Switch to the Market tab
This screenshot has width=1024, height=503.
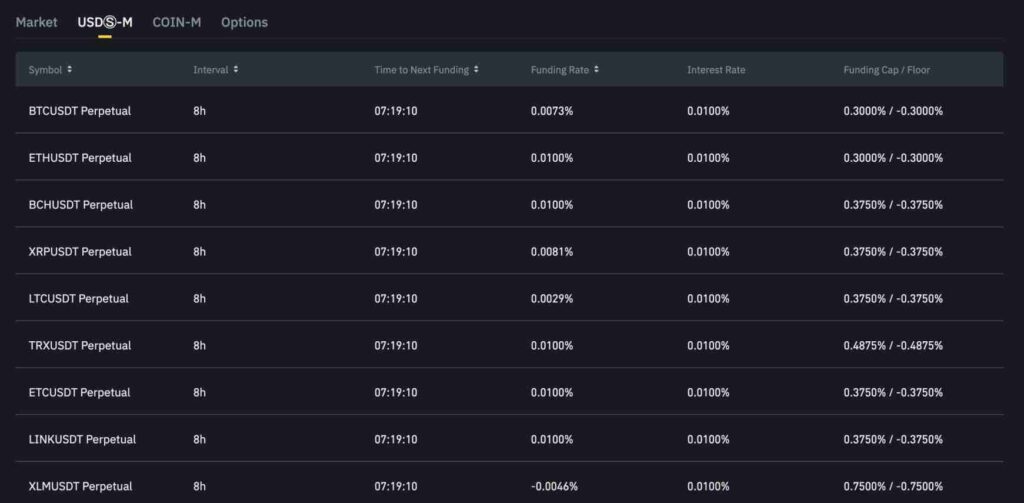tap(37, 22)
